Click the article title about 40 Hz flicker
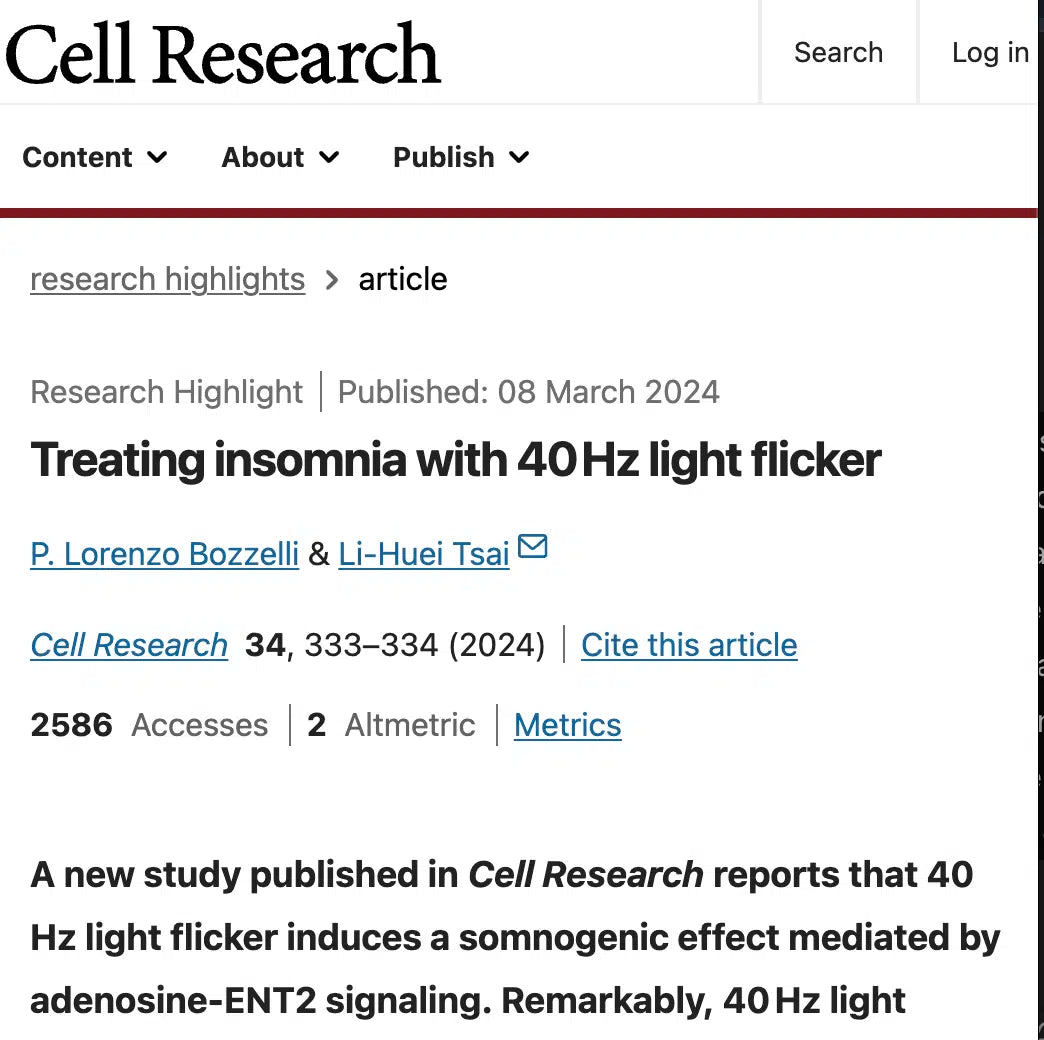 click(456, 460)
